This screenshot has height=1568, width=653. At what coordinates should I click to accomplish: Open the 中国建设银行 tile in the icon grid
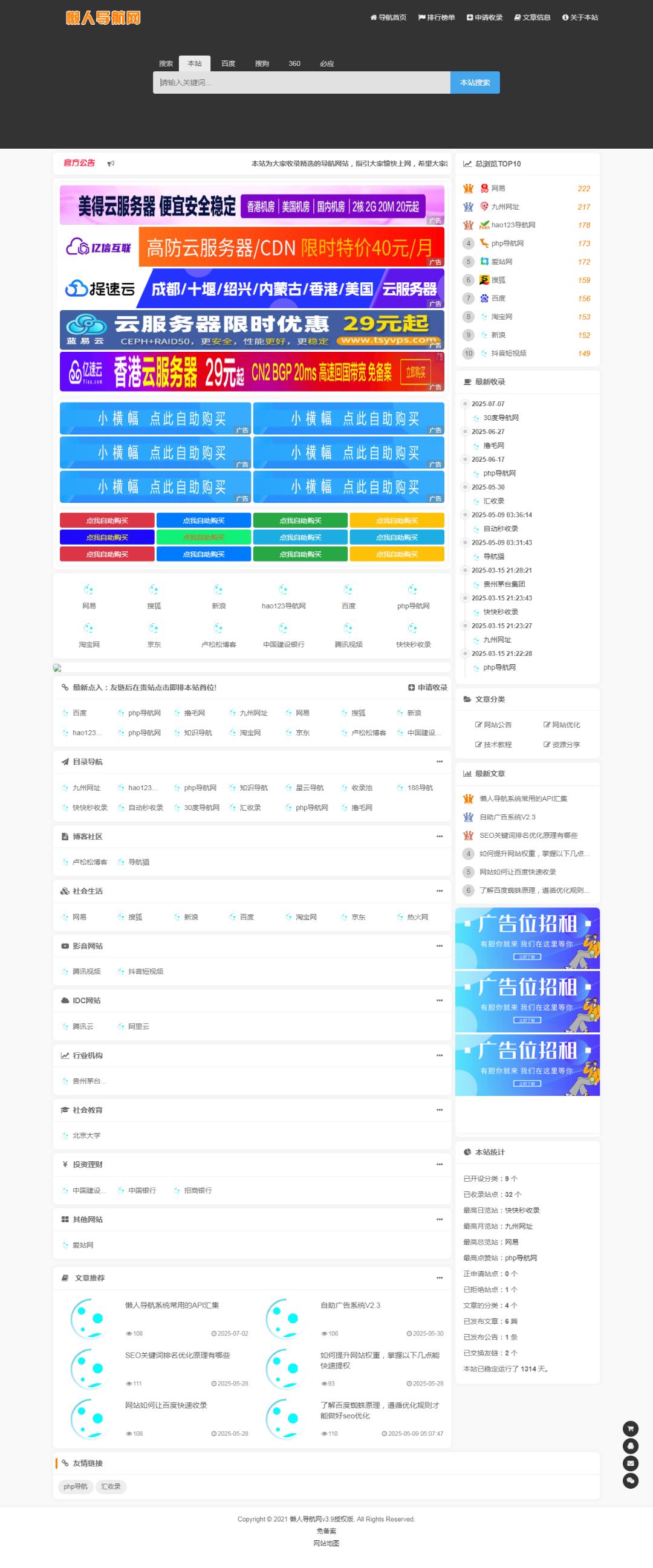point(284,635)
